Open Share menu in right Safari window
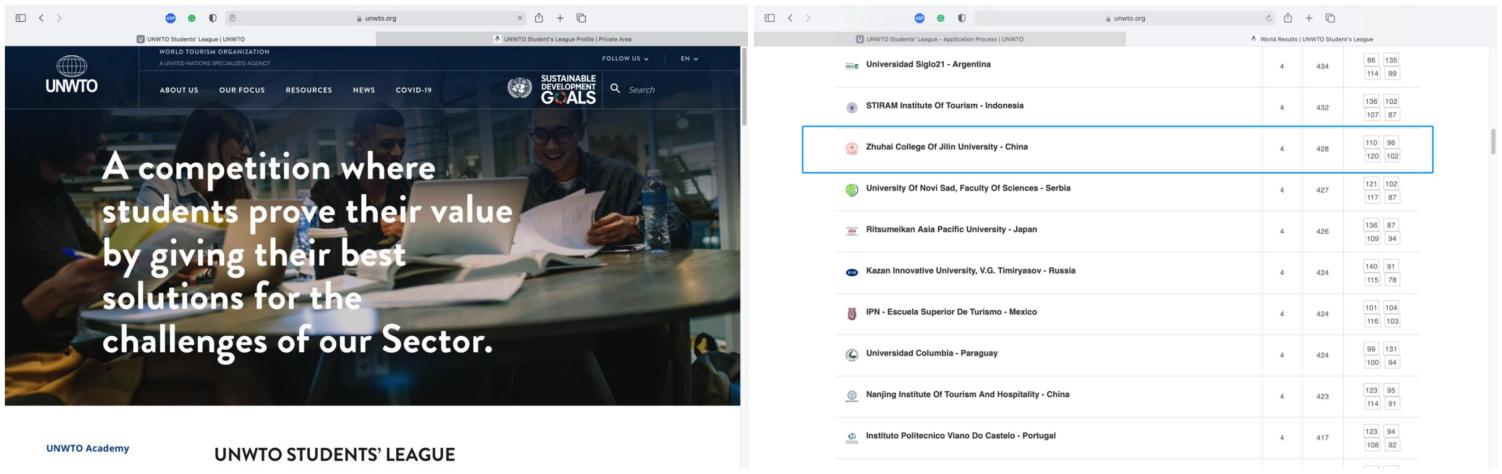 pyautogui.click(x=1289, y=17)
